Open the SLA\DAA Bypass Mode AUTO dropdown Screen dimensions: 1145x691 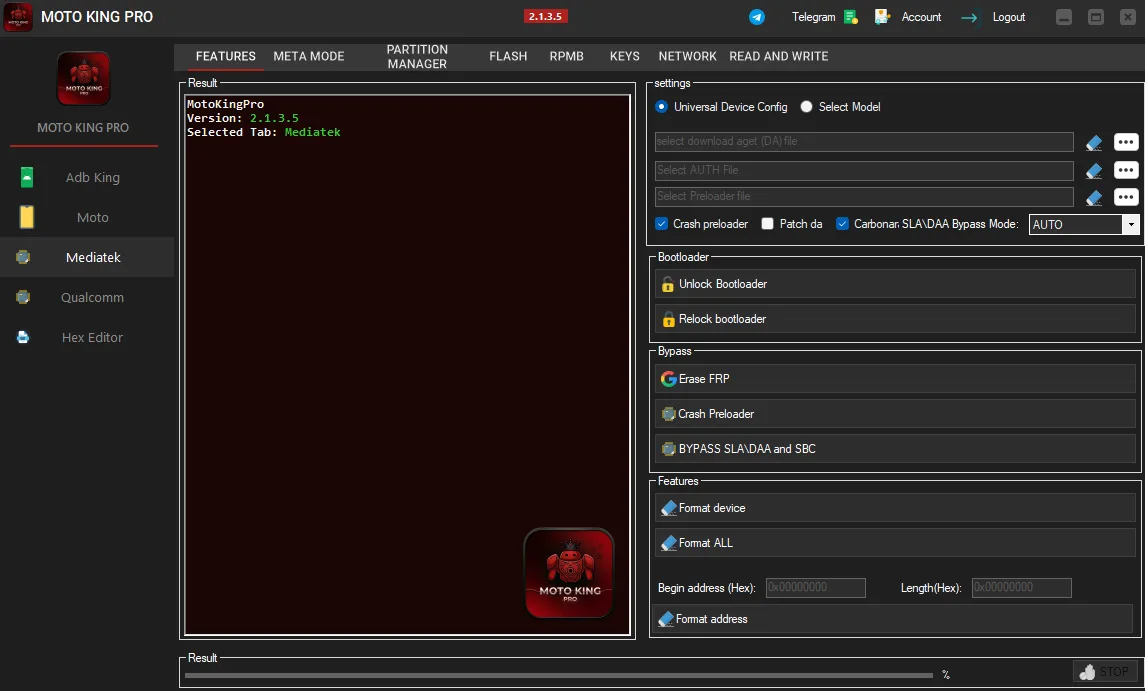1131,224
